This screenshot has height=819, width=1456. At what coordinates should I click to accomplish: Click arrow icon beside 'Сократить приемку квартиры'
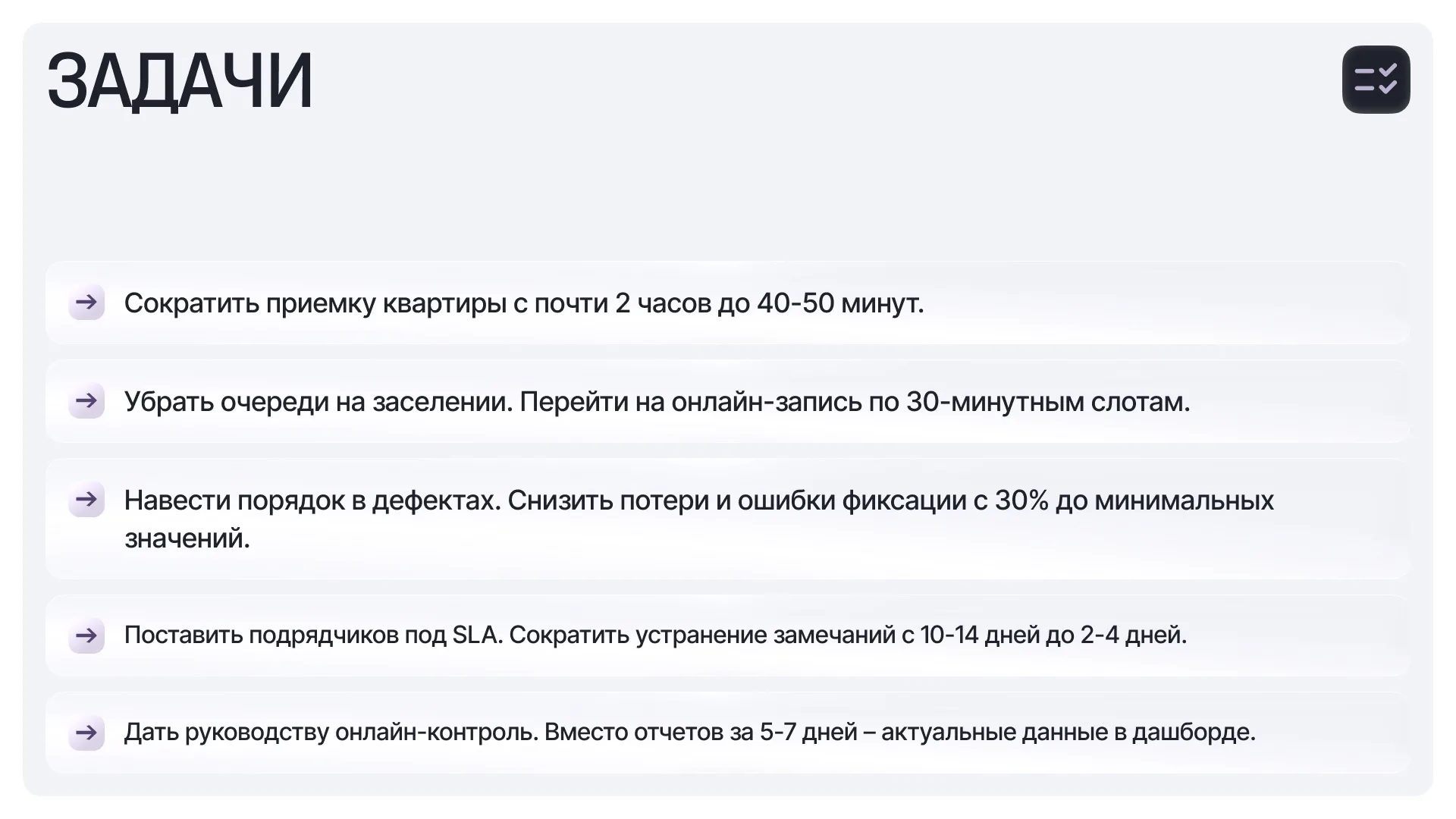pyautogui.click(x=86, y=303)
